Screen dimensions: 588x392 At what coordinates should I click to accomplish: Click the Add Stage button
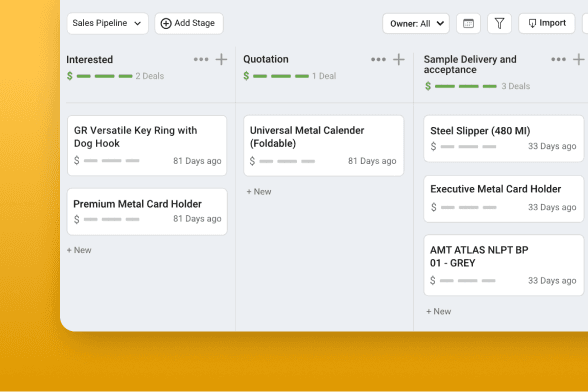point(189,23)
